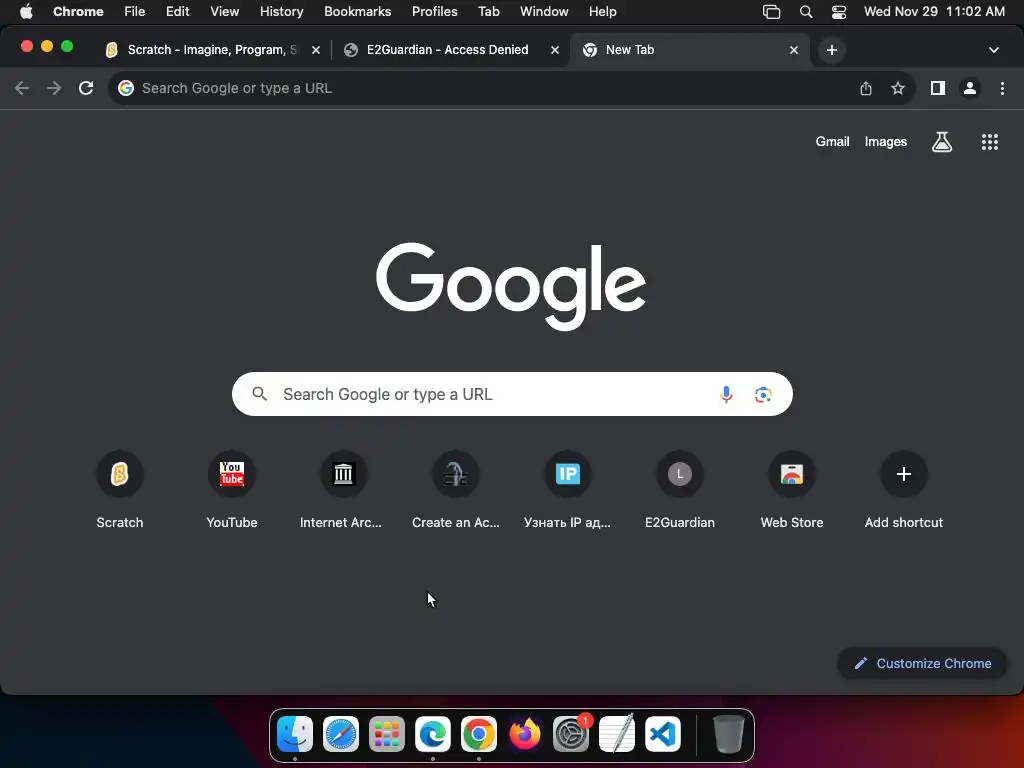
Task: Open the date and time display
Action: click(x=934, y=12)
